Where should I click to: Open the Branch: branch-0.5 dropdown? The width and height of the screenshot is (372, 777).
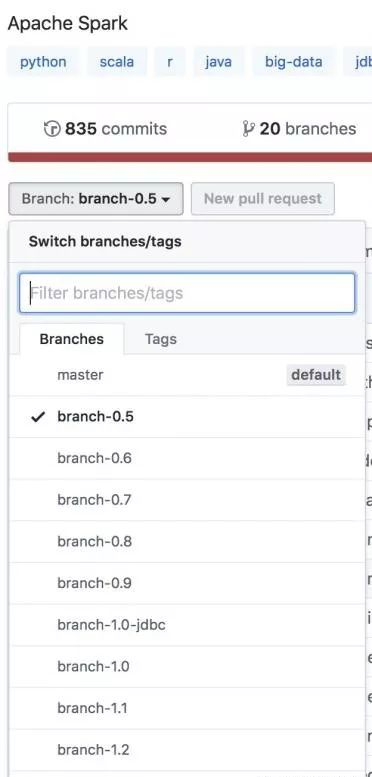tap(96, 199)
